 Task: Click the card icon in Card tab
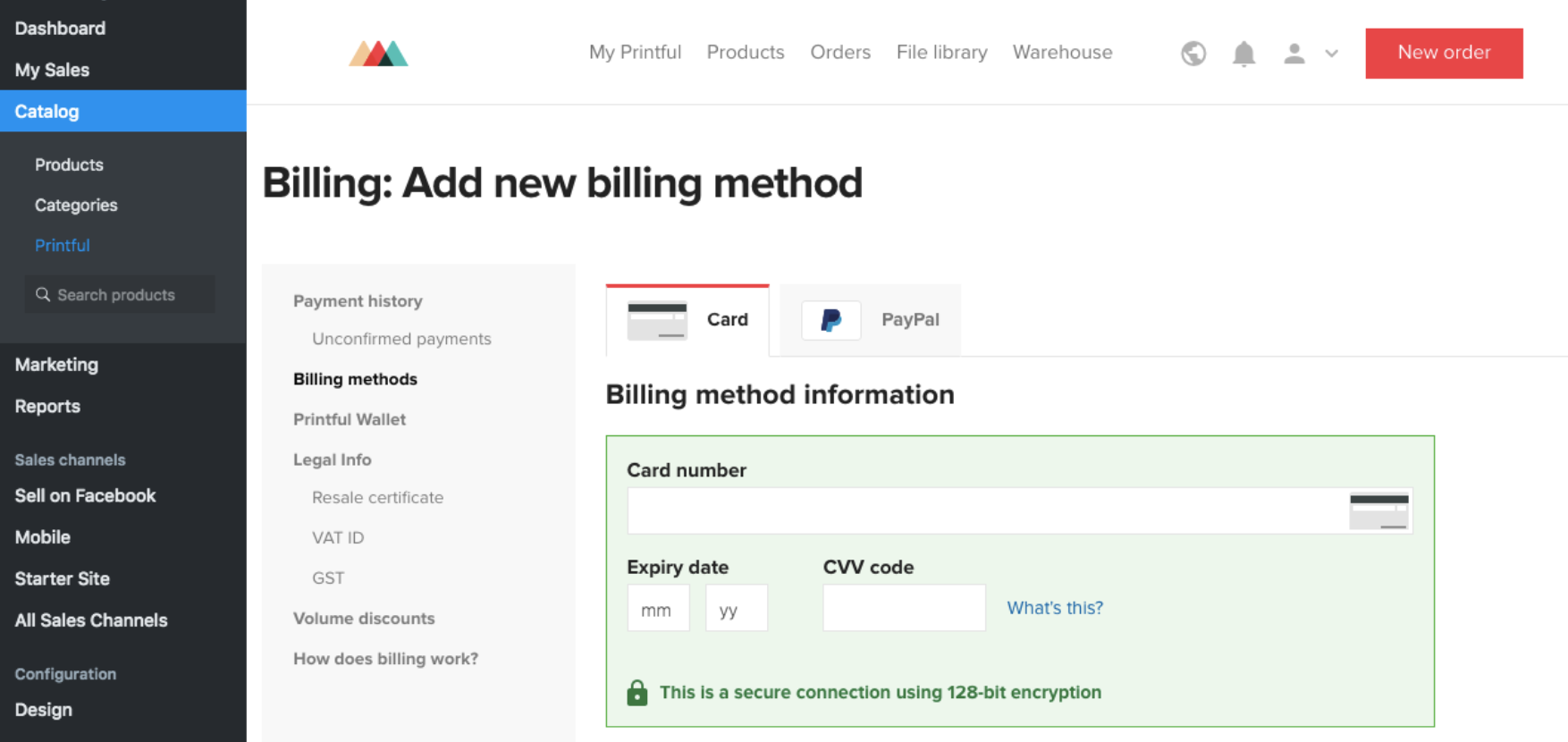(657, 320)
